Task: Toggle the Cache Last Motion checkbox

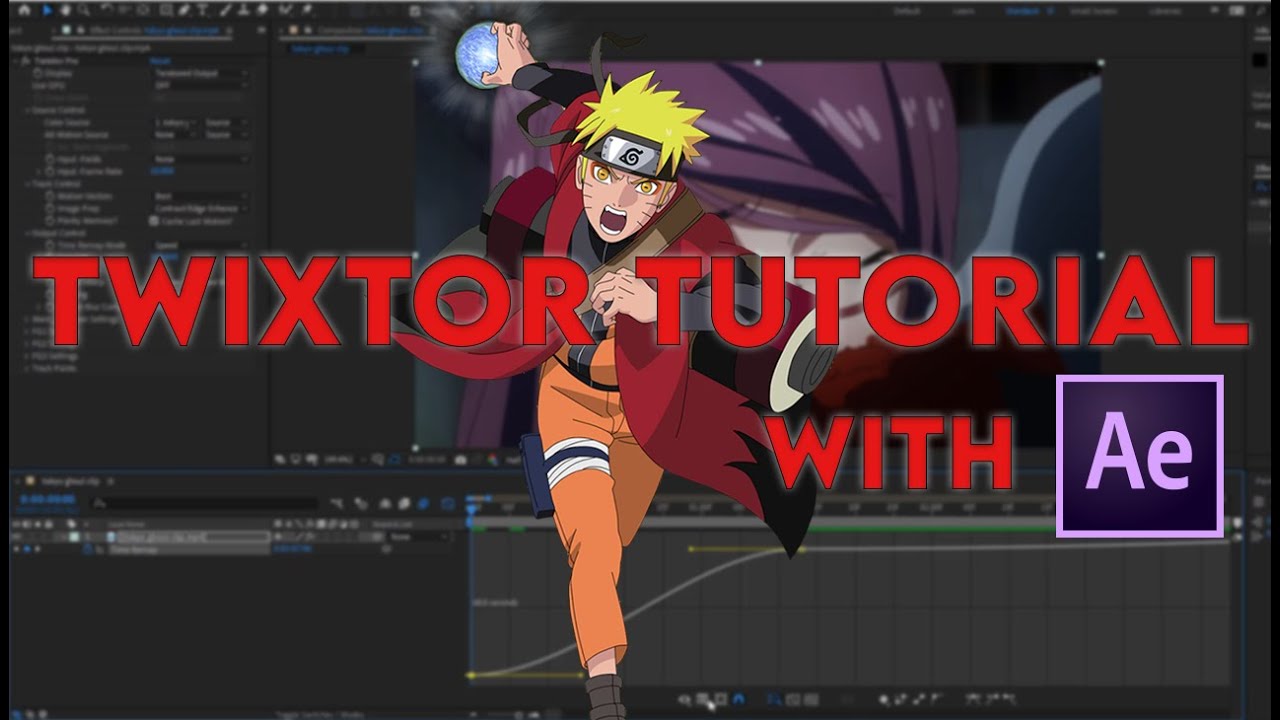Action: coord(154,221)
